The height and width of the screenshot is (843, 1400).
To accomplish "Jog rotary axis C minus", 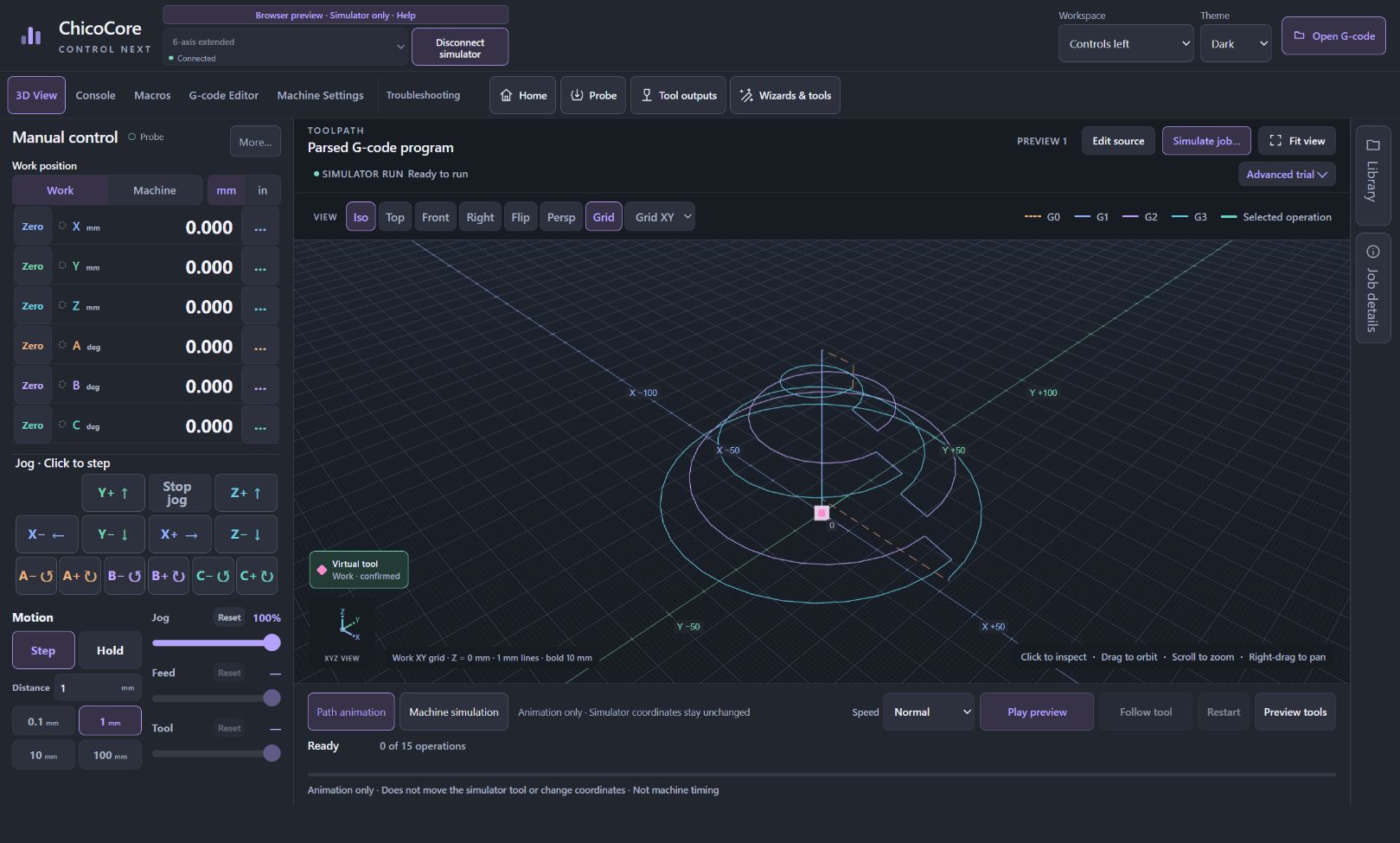I will coord(213,576).
